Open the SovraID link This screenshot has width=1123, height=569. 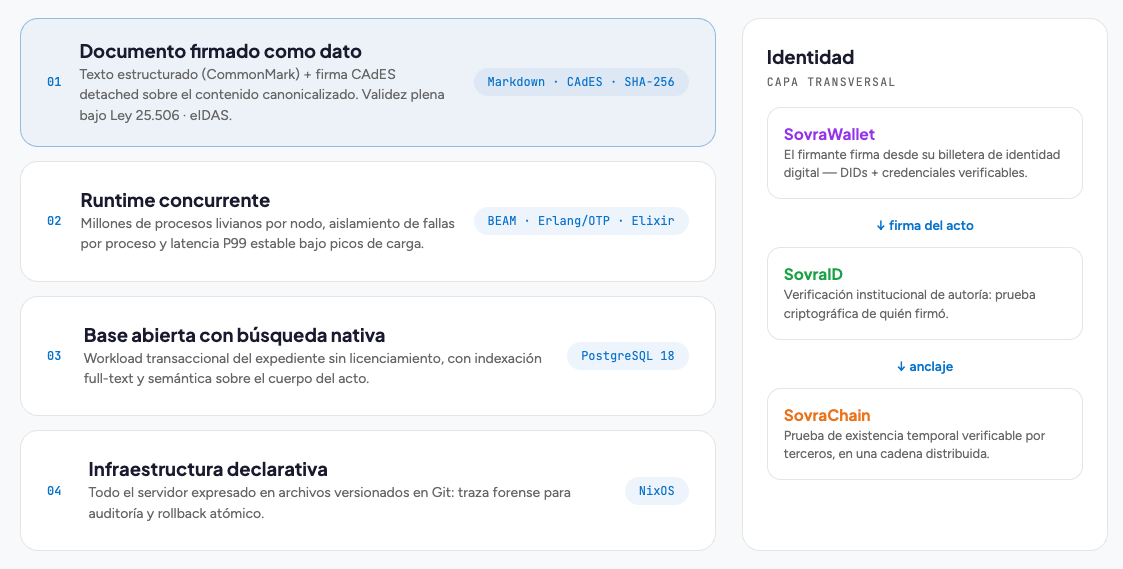pos(813,274)
